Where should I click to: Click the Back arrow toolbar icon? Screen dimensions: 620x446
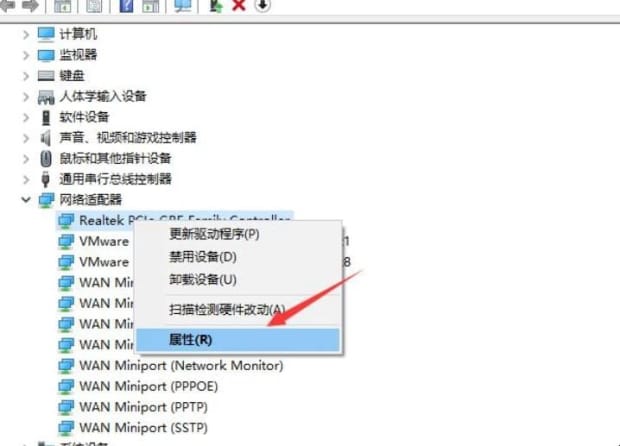(x=9, y=5)
